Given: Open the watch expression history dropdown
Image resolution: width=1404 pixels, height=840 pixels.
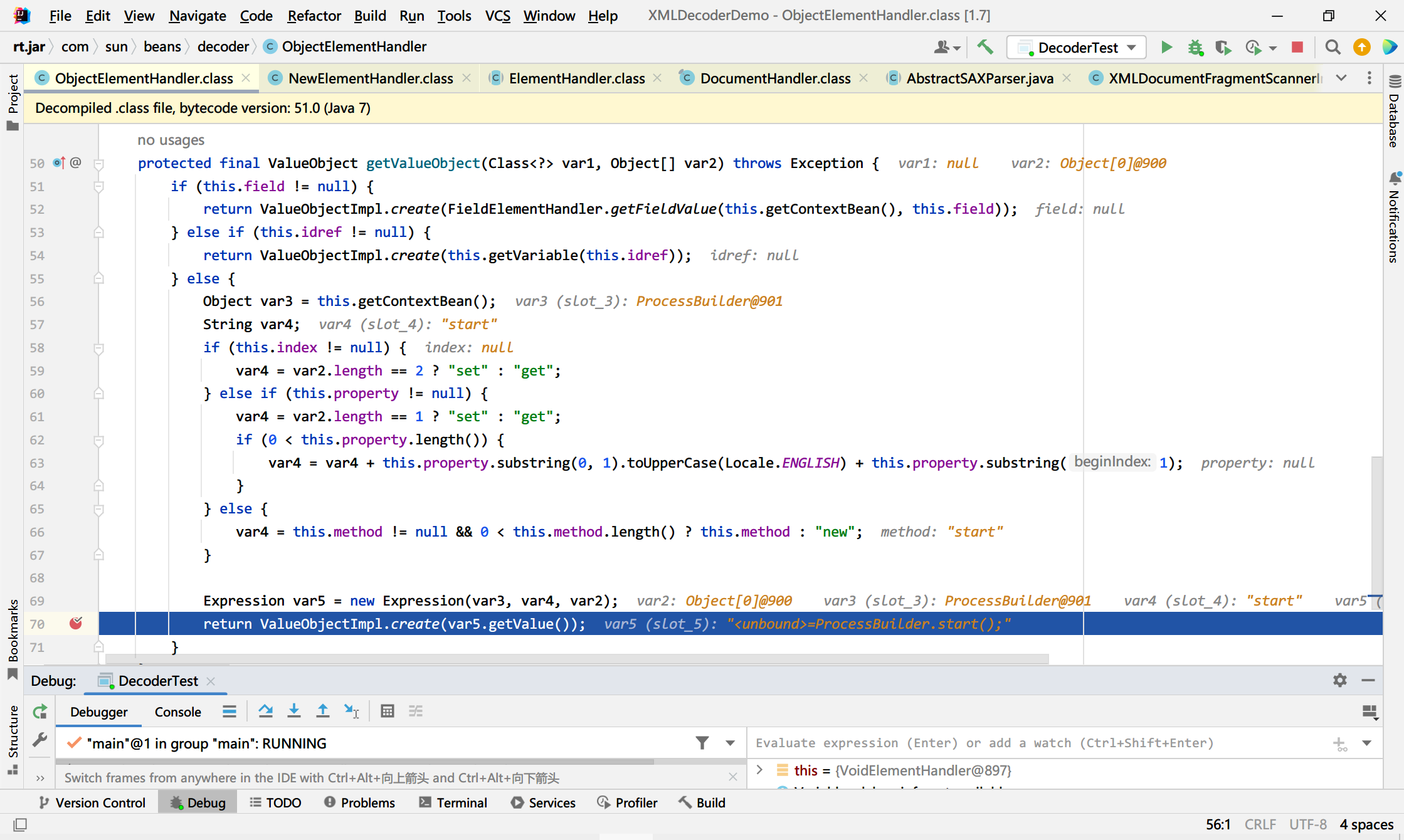Looking at the screenshot, I should 1367,743.
